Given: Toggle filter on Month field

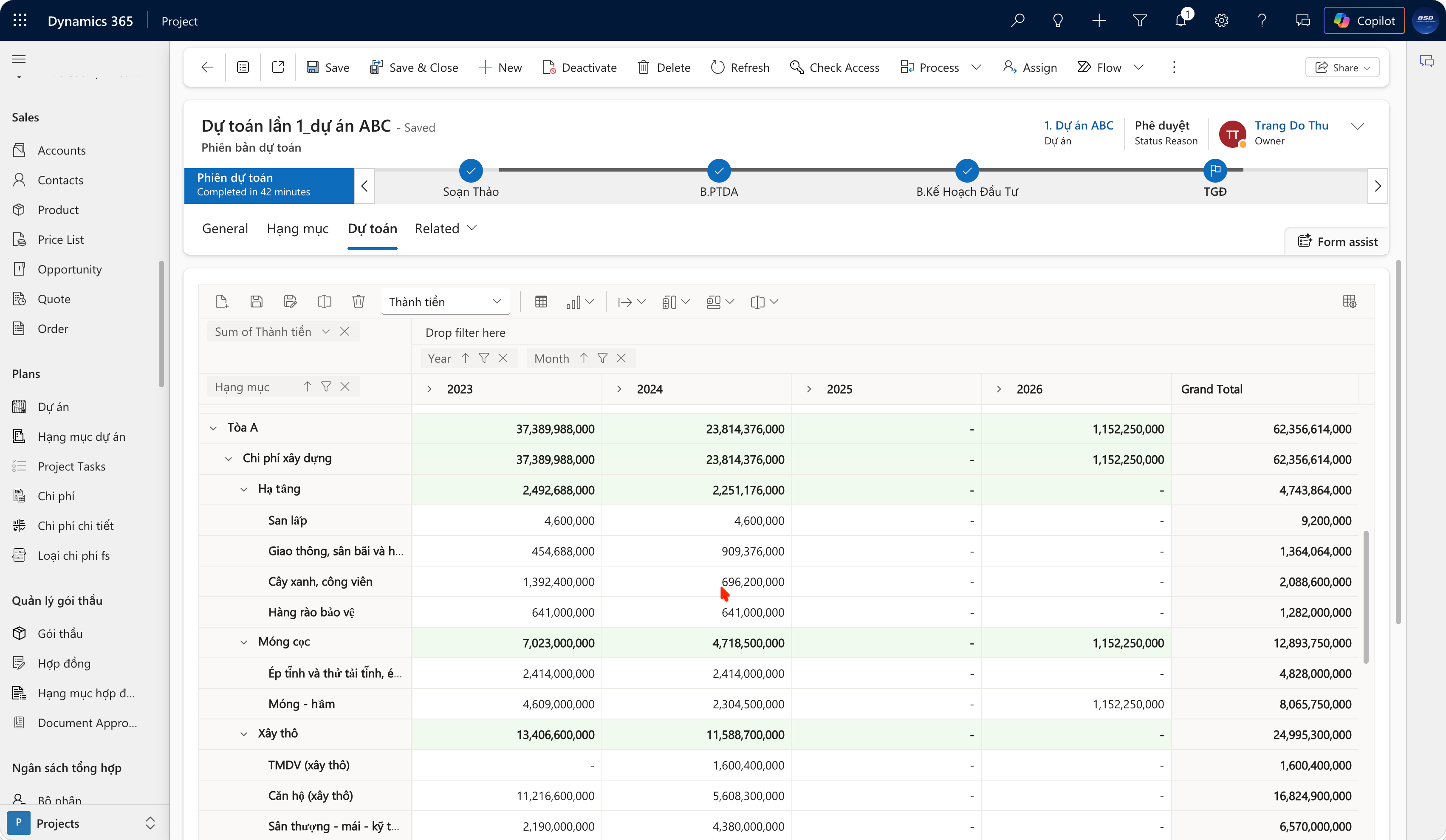Looking at the screenshot, I should coord(602,358).
